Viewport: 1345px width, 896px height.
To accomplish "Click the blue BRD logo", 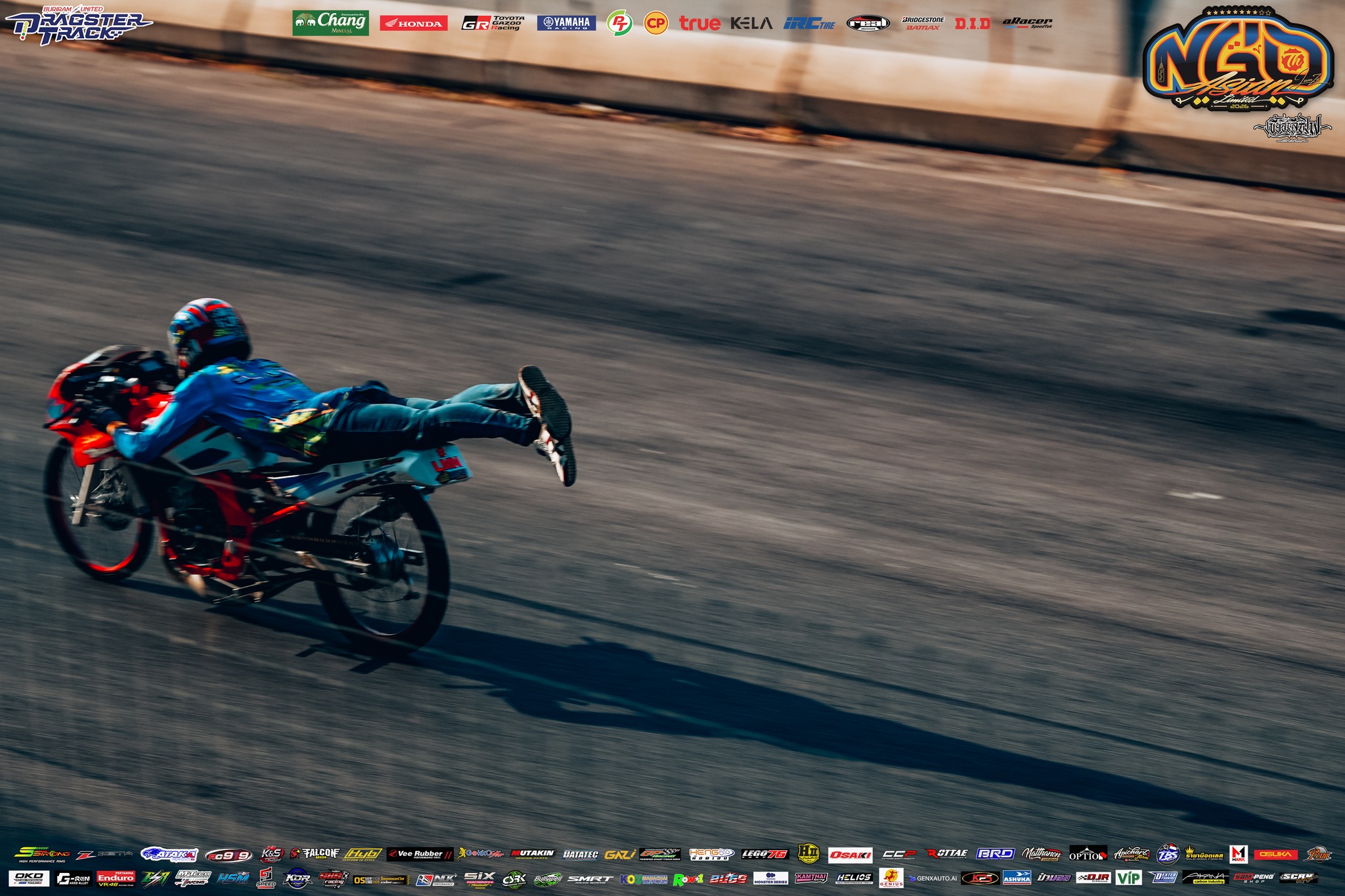I will (996, 854).
